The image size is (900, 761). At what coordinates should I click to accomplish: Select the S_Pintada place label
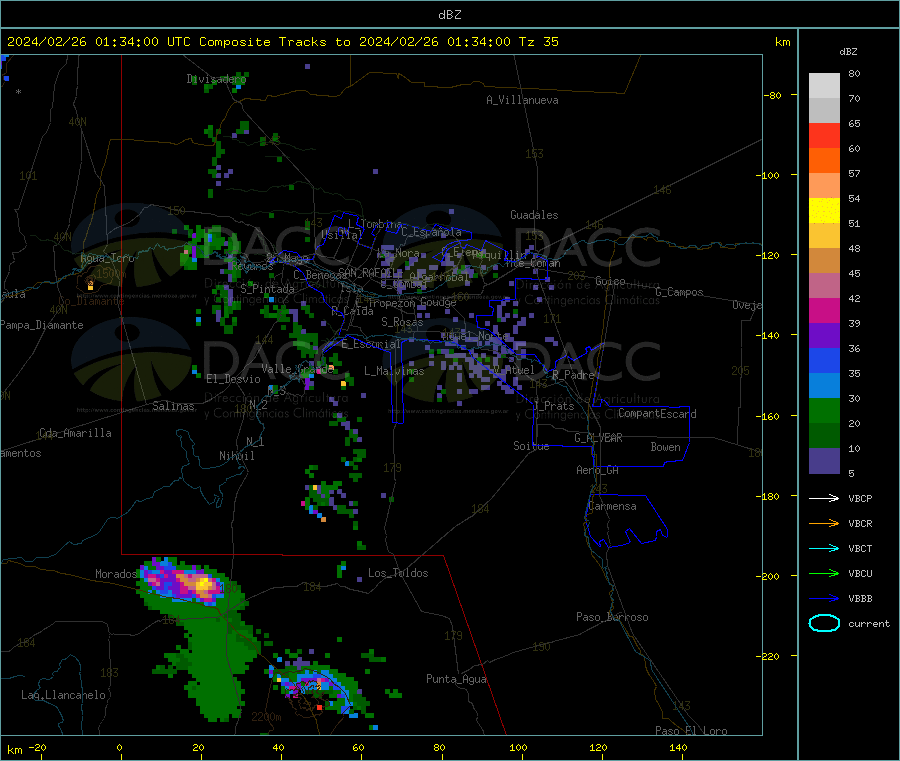(x=267, y=289)
